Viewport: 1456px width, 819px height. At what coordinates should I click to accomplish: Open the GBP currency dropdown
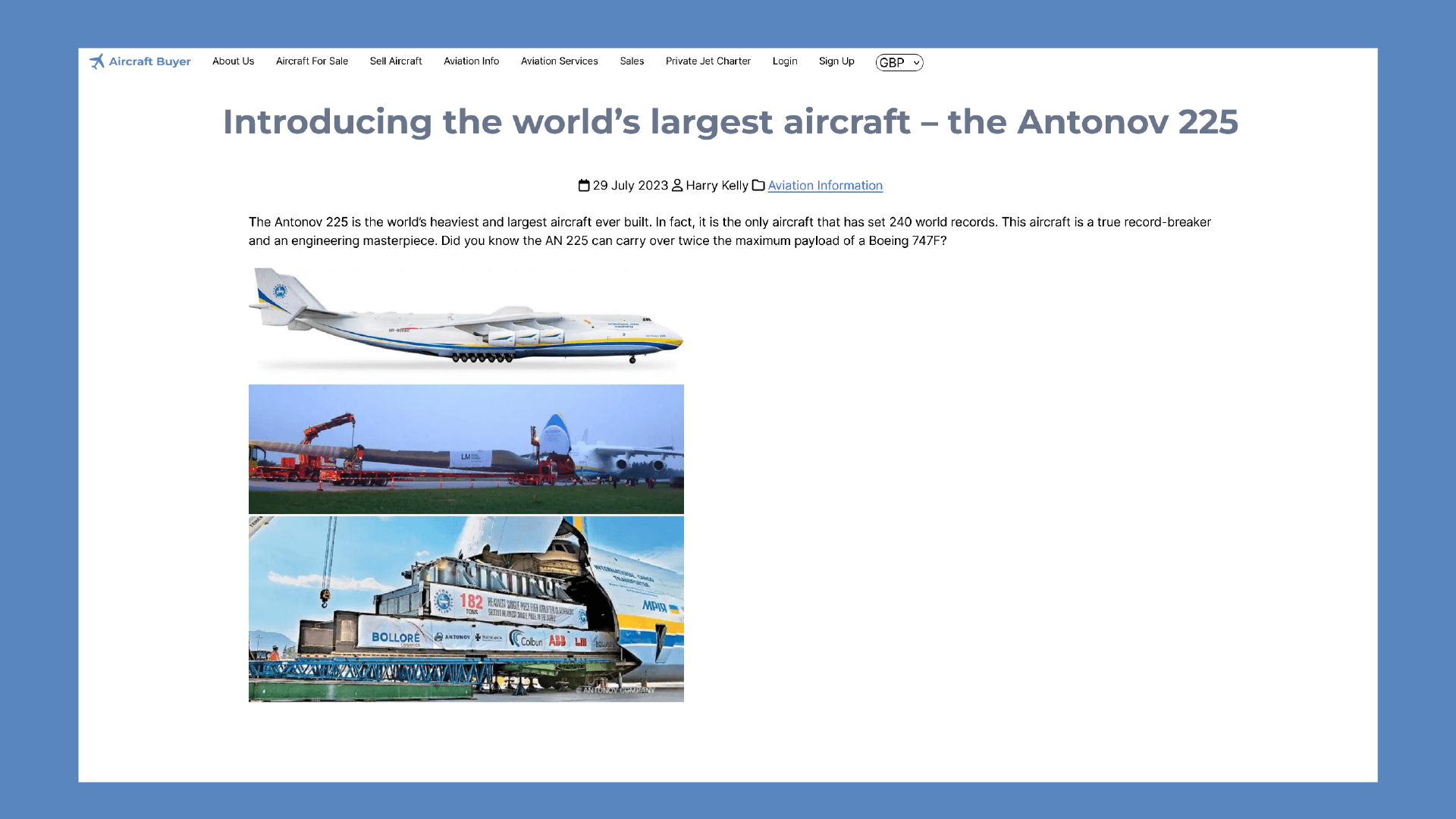[x=899, y=63]
